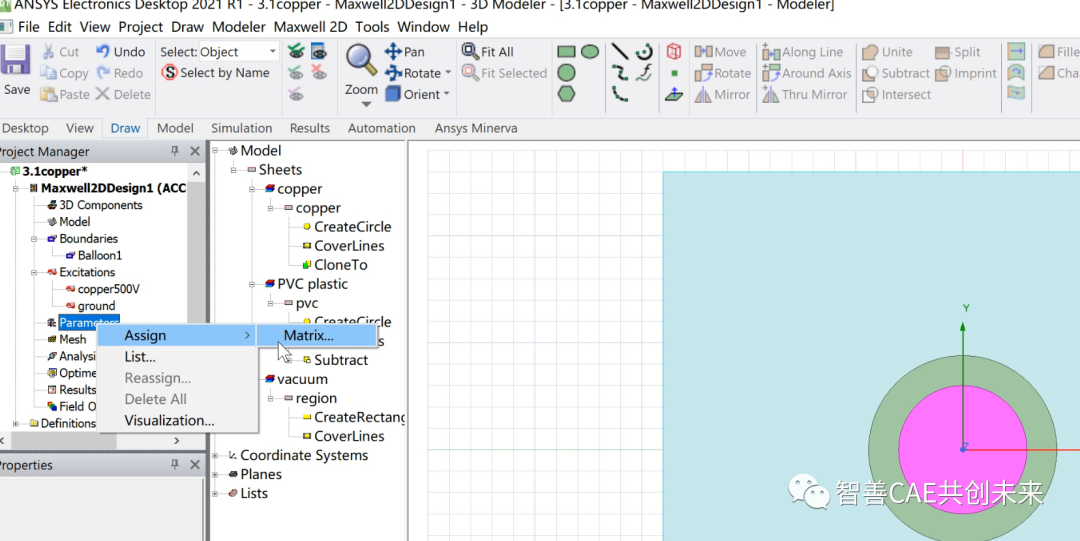Open the Maxwell 2D menu
The height and width of the screenshot is (541, 1080).
pyautogui.click(x=310, y=27)
